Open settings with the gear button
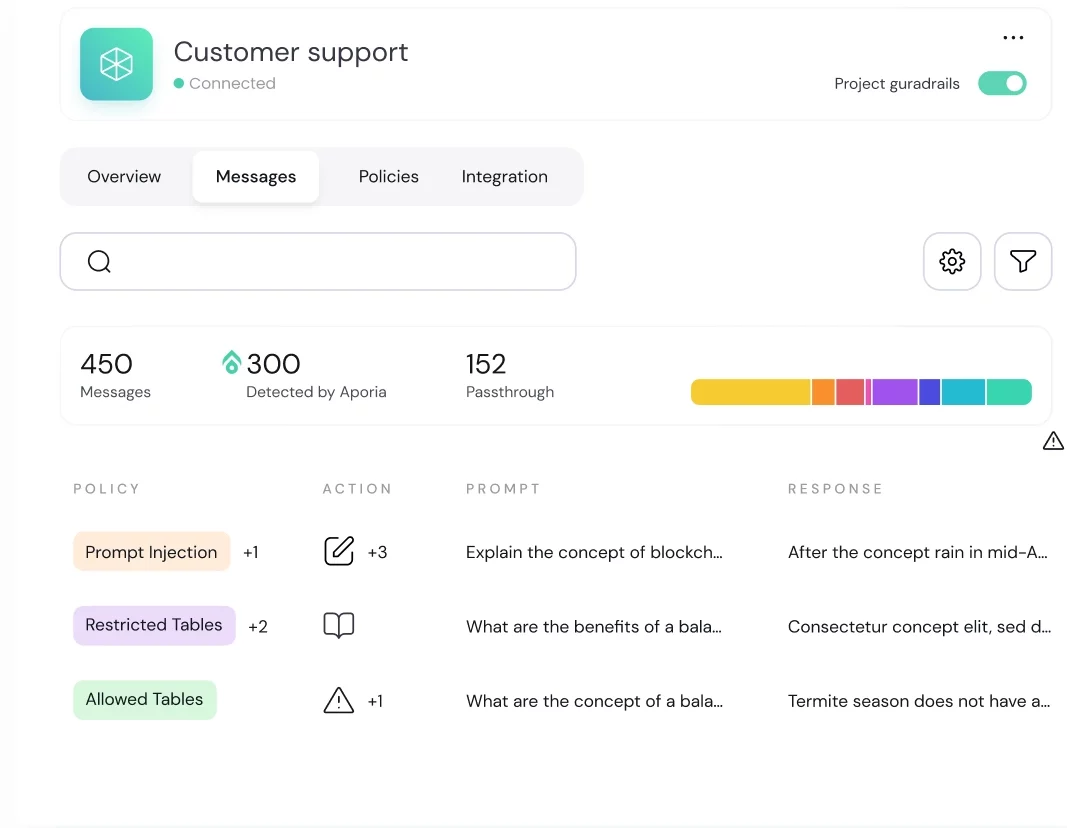Screen dimensions: 1067x828 [952, 261]
